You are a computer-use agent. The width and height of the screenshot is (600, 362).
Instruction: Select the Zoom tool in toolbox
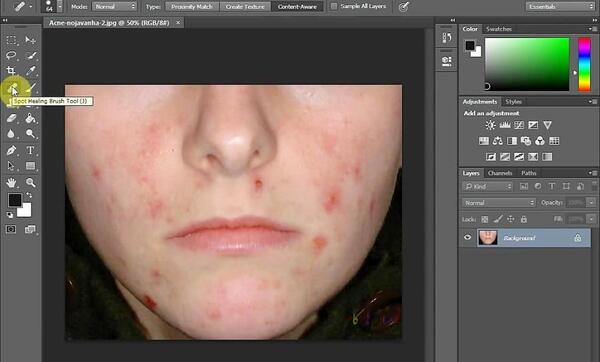31,183
